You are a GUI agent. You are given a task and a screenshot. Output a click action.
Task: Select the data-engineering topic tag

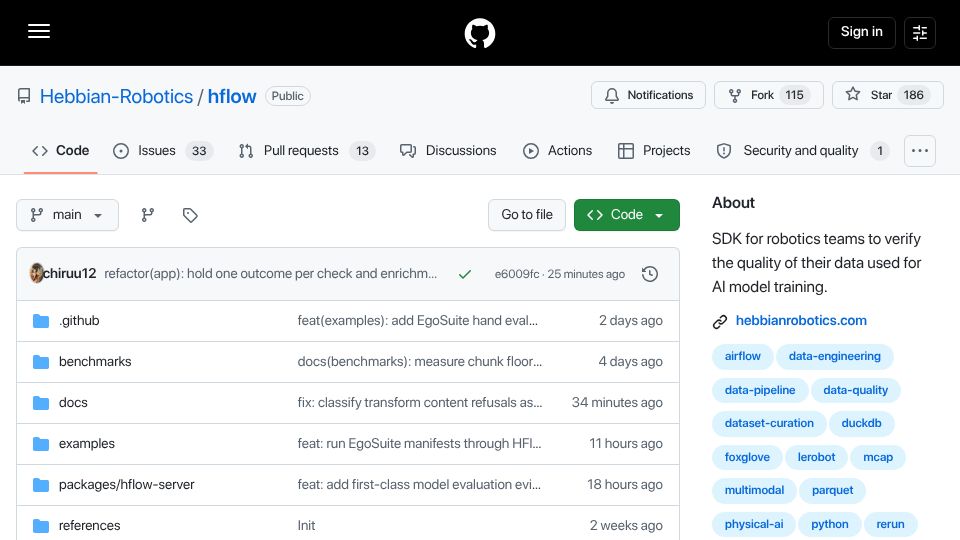tap(834, 356)
